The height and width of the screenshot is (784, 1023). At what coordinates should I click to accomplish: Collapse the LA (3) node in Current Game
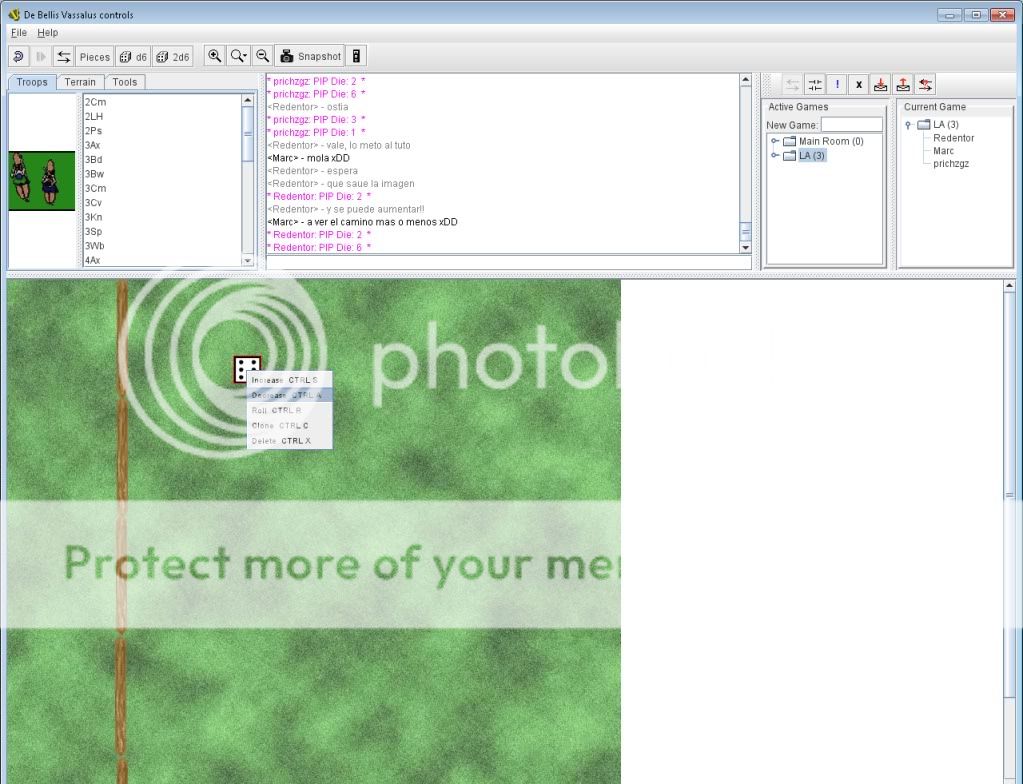coord(908,125)
